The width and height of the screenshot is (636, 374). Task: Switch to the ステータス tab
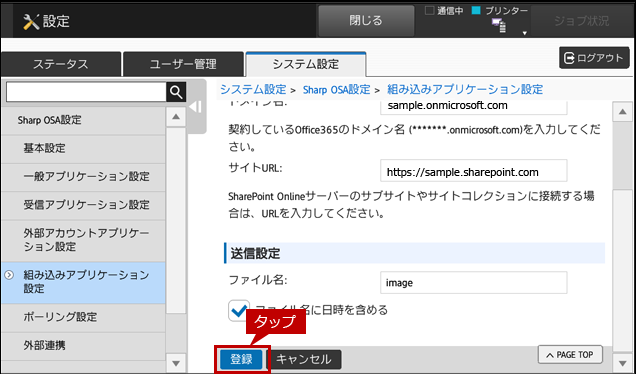[61, 64]
